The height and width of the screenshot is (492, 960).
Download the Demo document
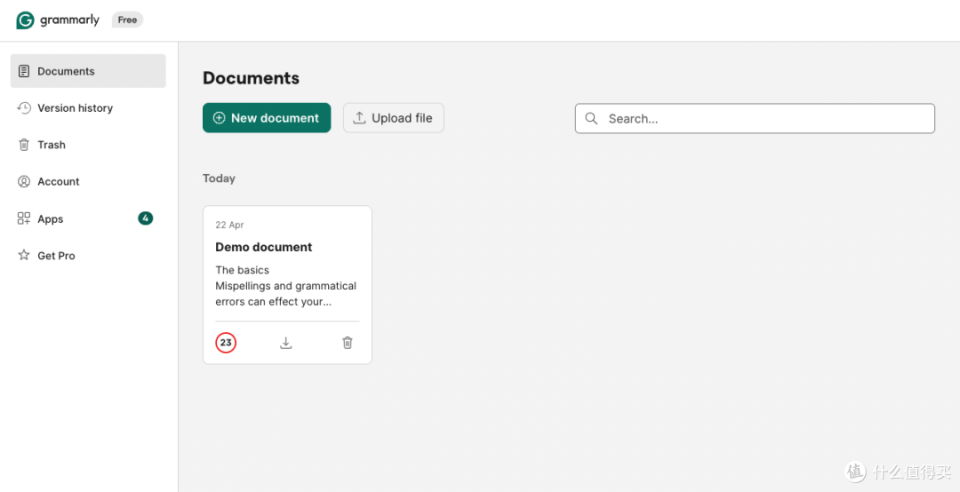[x=286, y=343]
